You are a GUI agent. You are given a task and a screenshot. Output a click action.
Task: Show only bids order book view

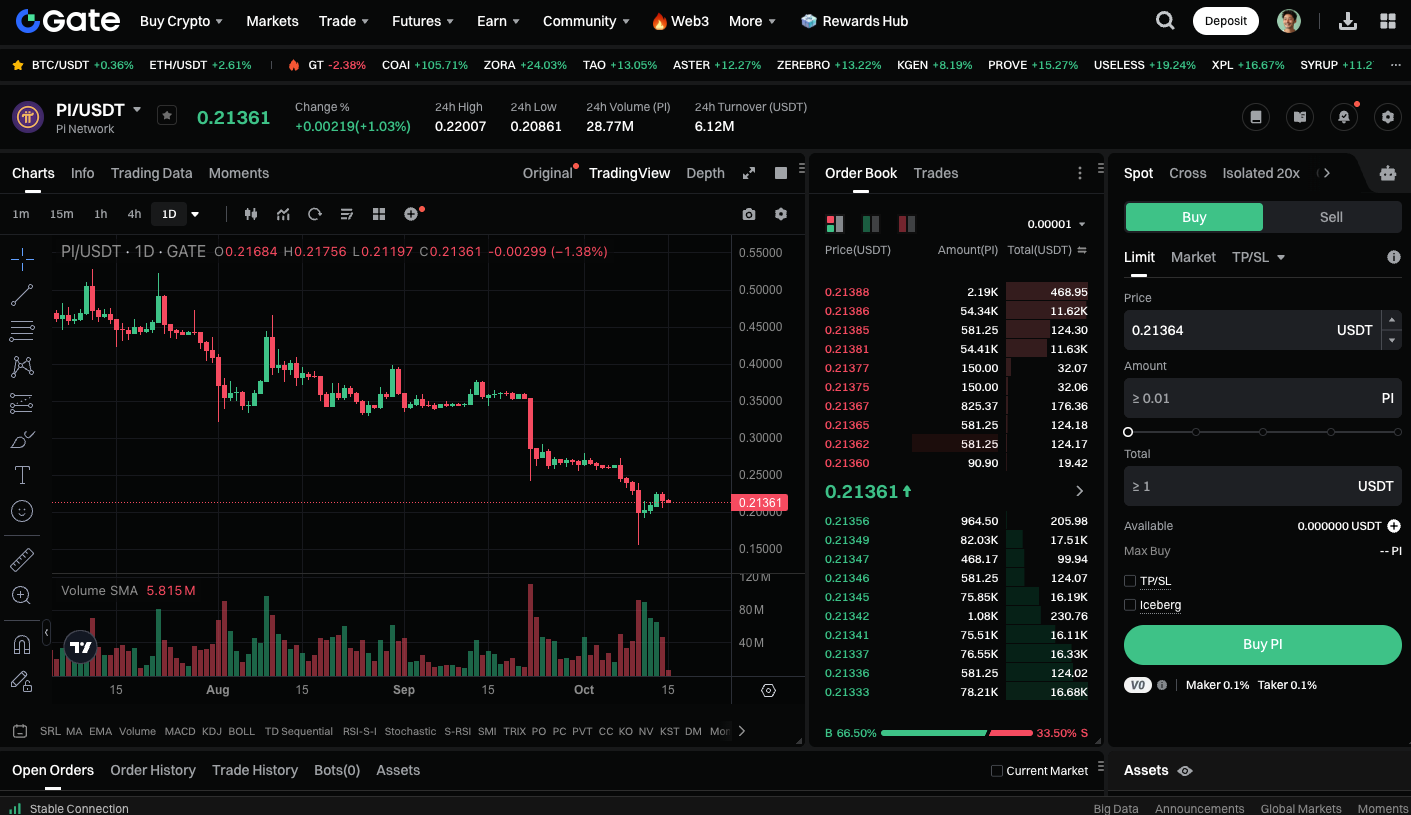pos(871,224)
